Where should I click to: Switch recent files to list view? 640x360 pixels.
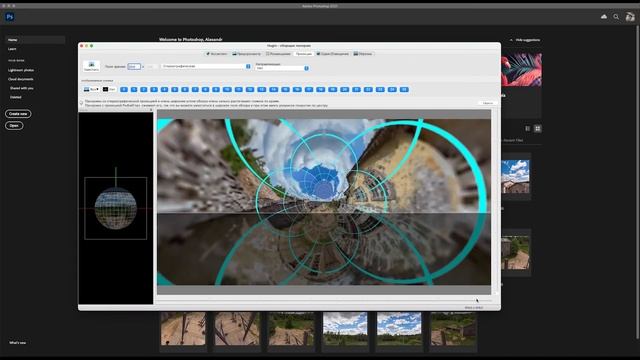point(528,129)
